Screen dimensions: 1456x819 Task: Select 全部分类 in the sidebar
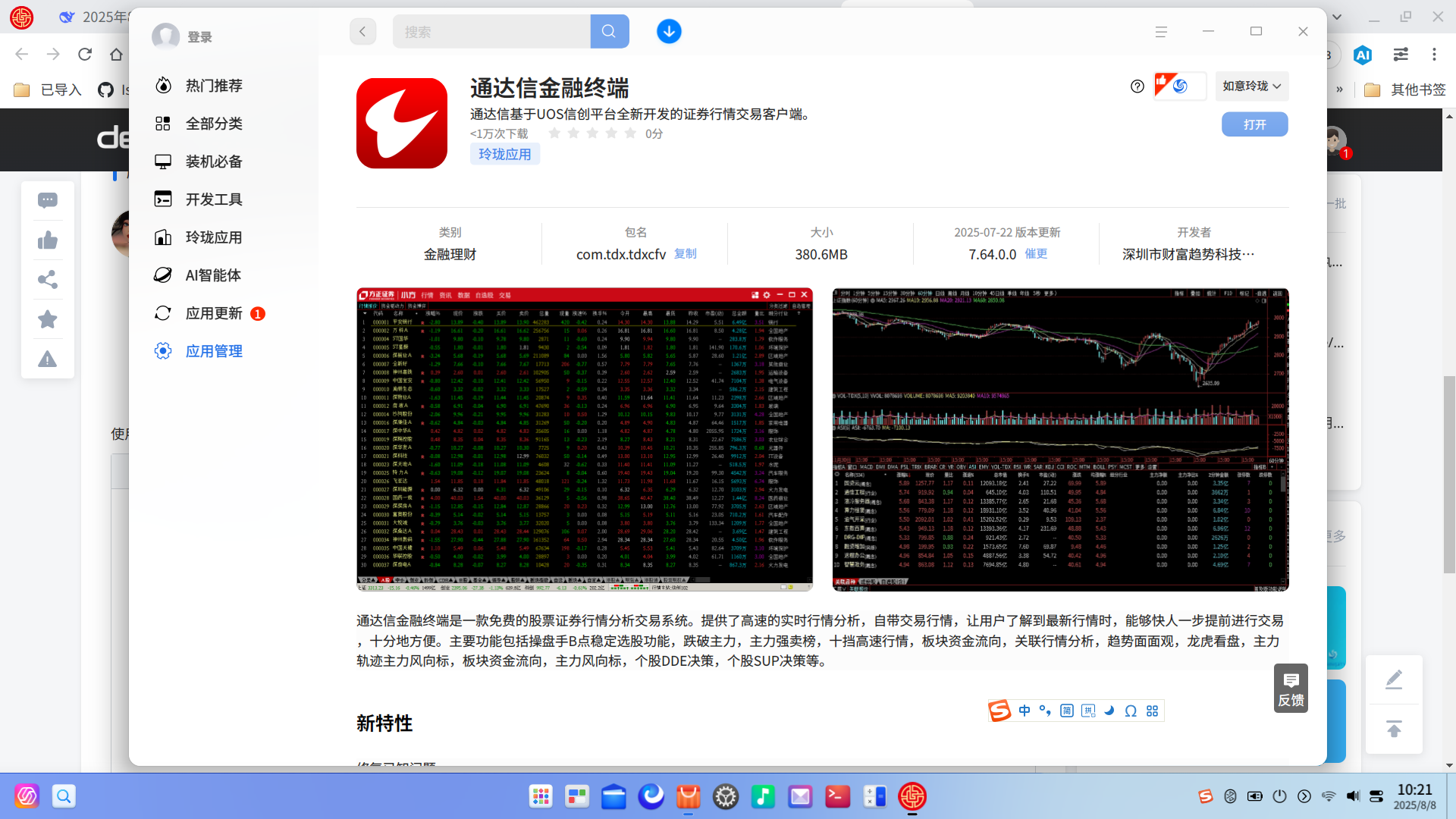215,124
